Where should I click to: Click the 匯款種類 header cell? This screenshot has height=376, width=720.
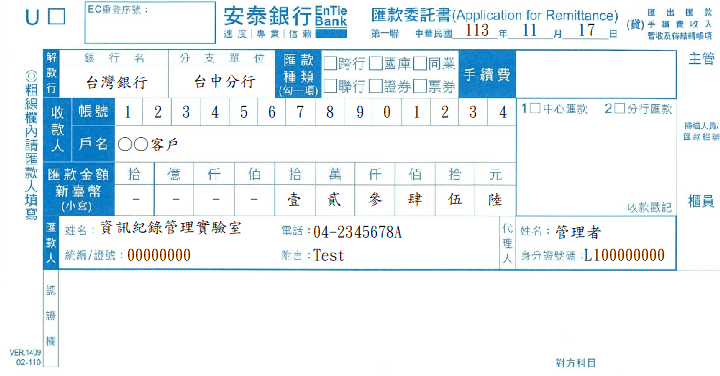[298, 74]
